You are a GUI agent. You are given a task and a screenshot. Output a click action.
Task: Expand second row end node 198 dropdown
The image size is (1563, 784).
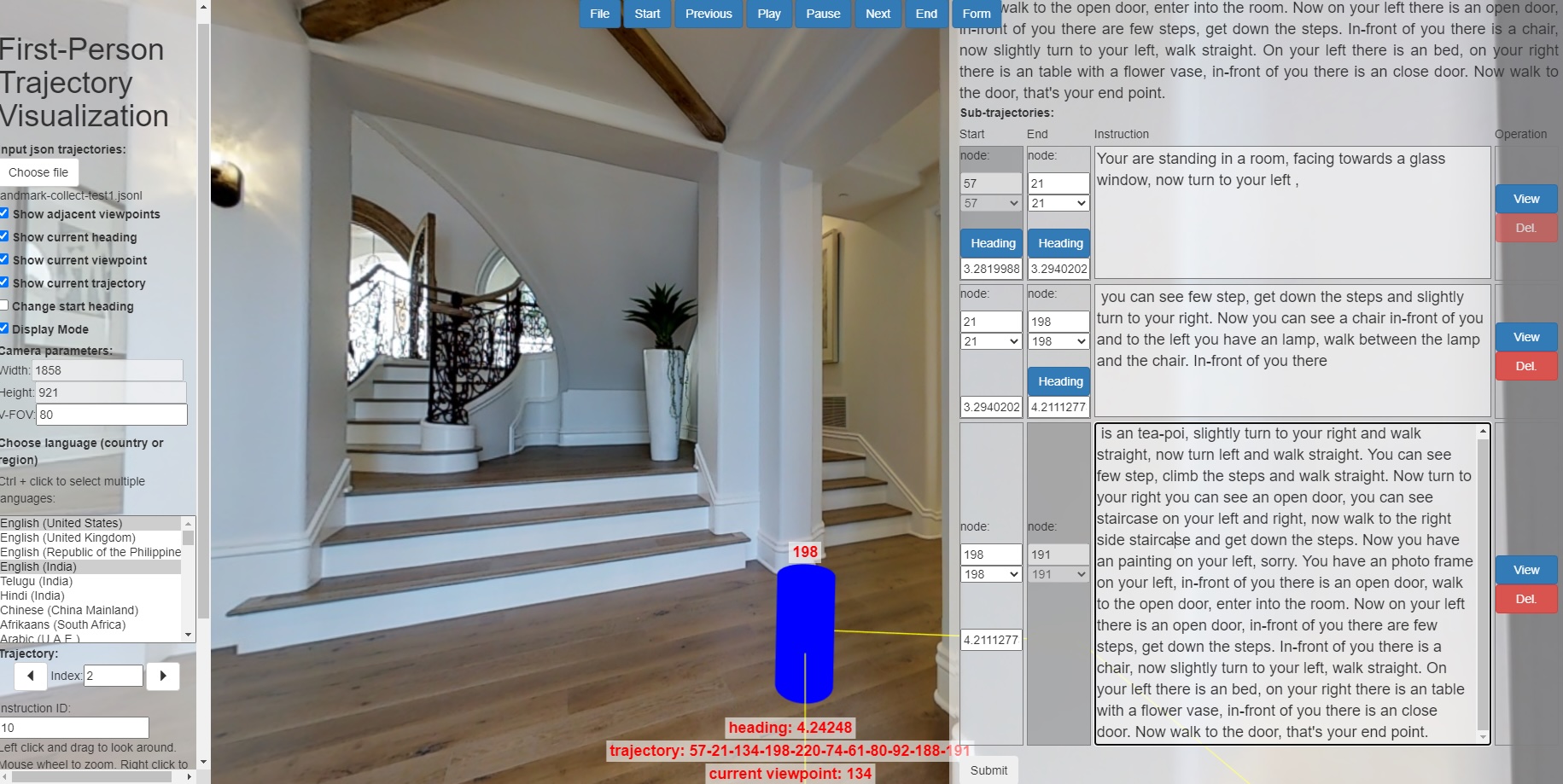pyautogui.click(x=1058, y=341)
